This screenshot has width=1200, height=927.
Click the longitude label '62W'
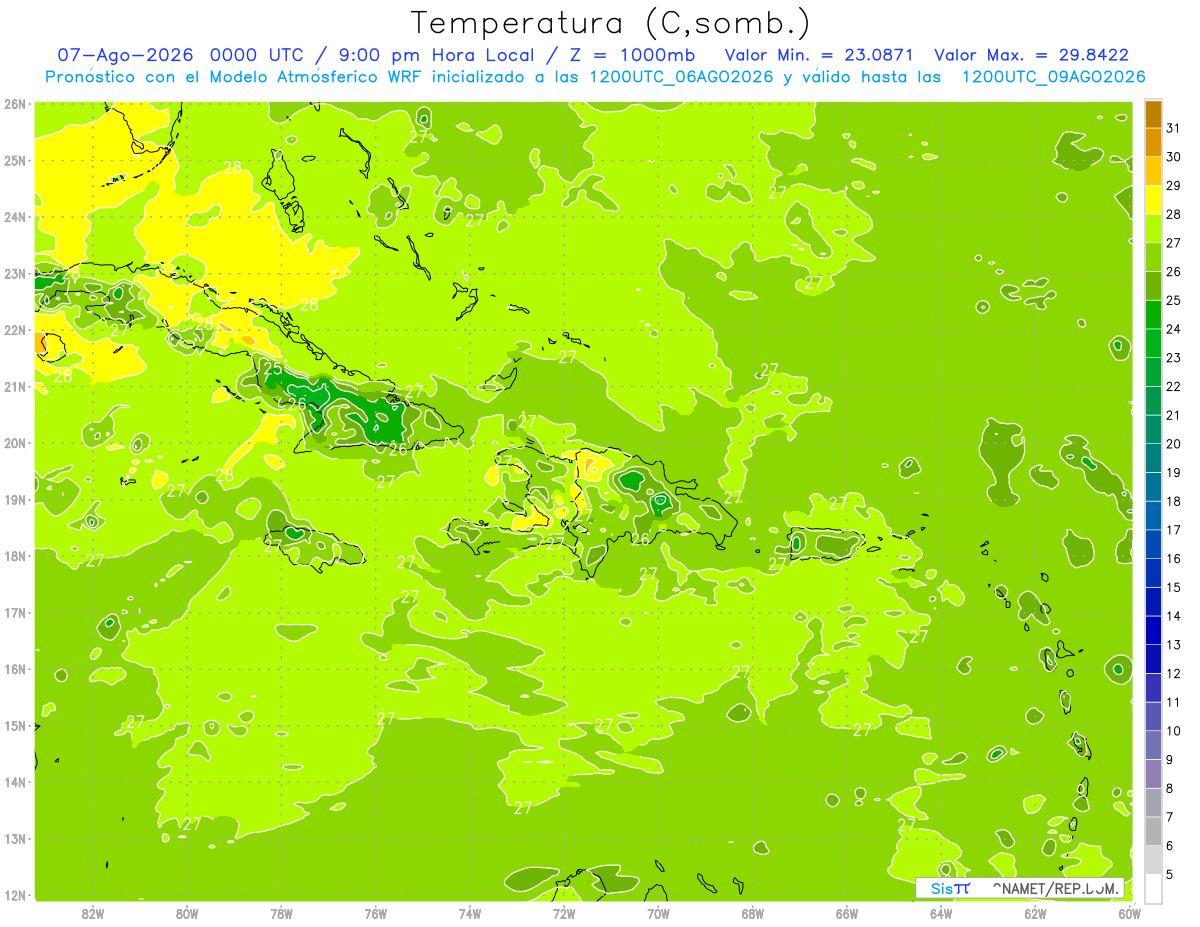tap(1035, 914)
